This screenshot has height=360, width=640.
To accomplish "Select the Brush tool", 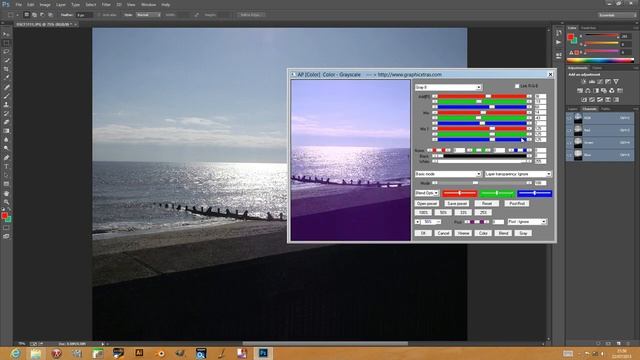I will click(x=6, y=96).
